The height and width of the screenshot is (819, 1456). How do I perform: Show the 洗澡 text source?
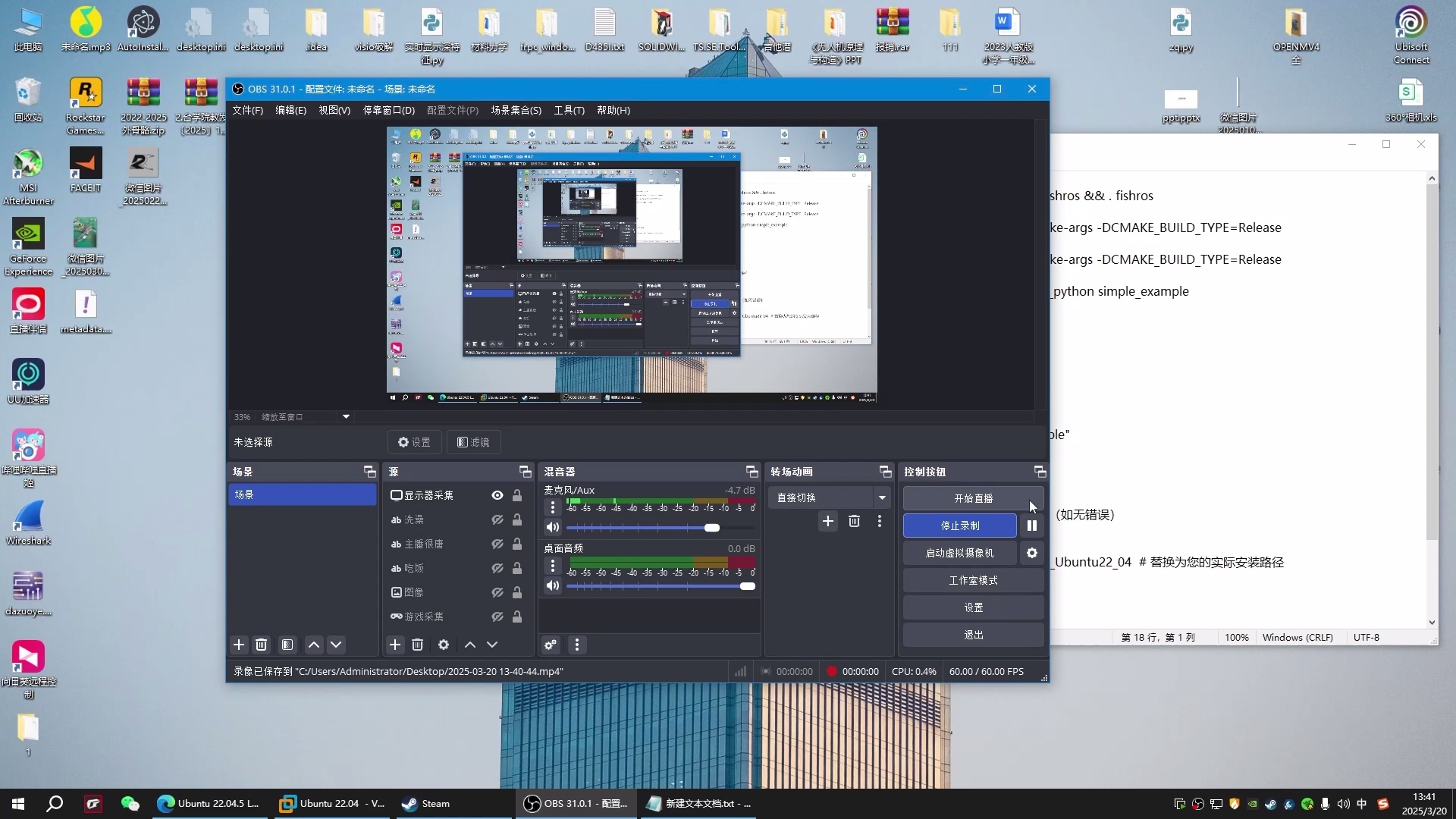497,519
